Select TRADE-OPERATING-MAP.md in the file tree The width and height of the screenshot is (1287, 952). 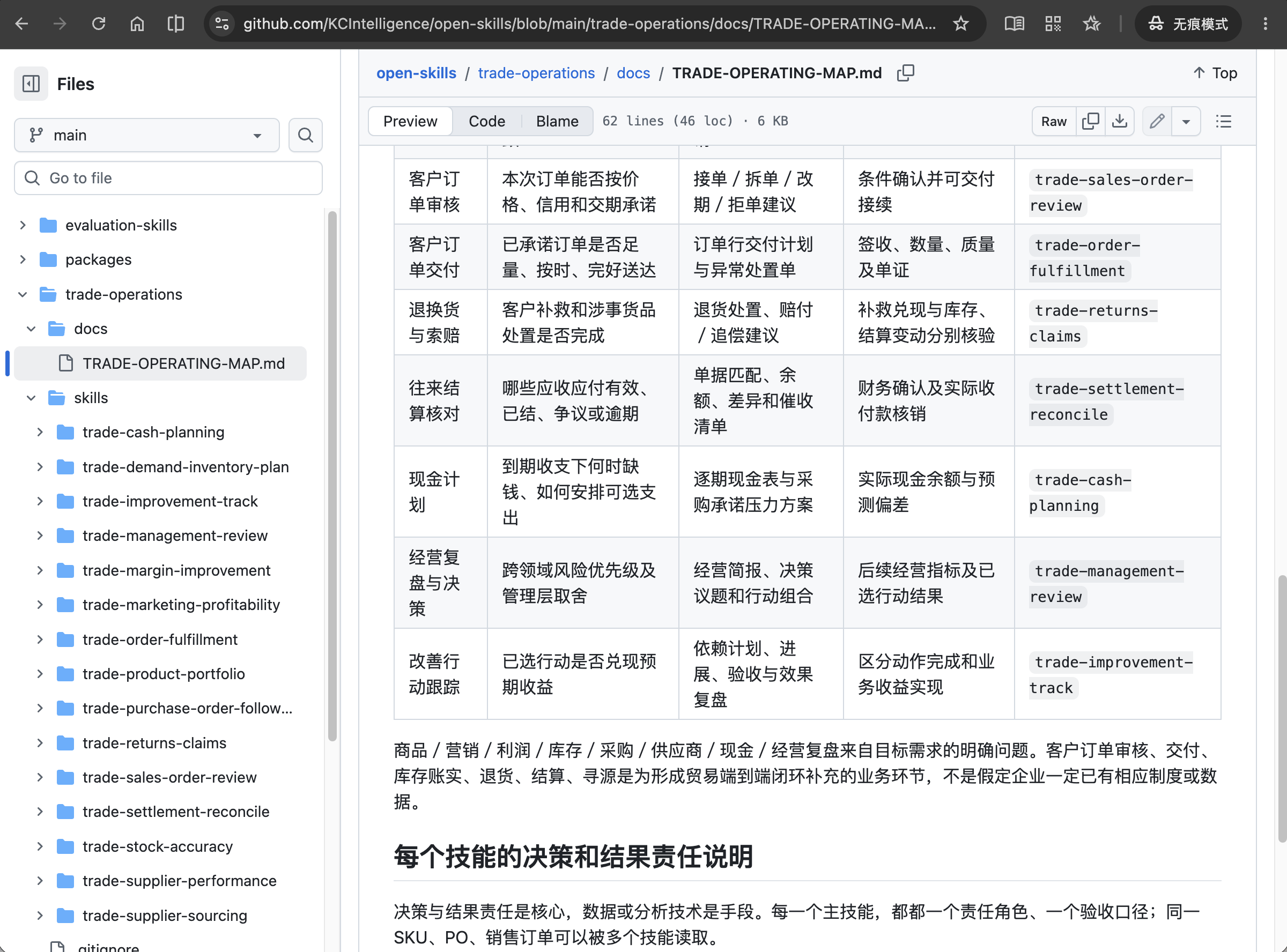(x=160, y=363)
